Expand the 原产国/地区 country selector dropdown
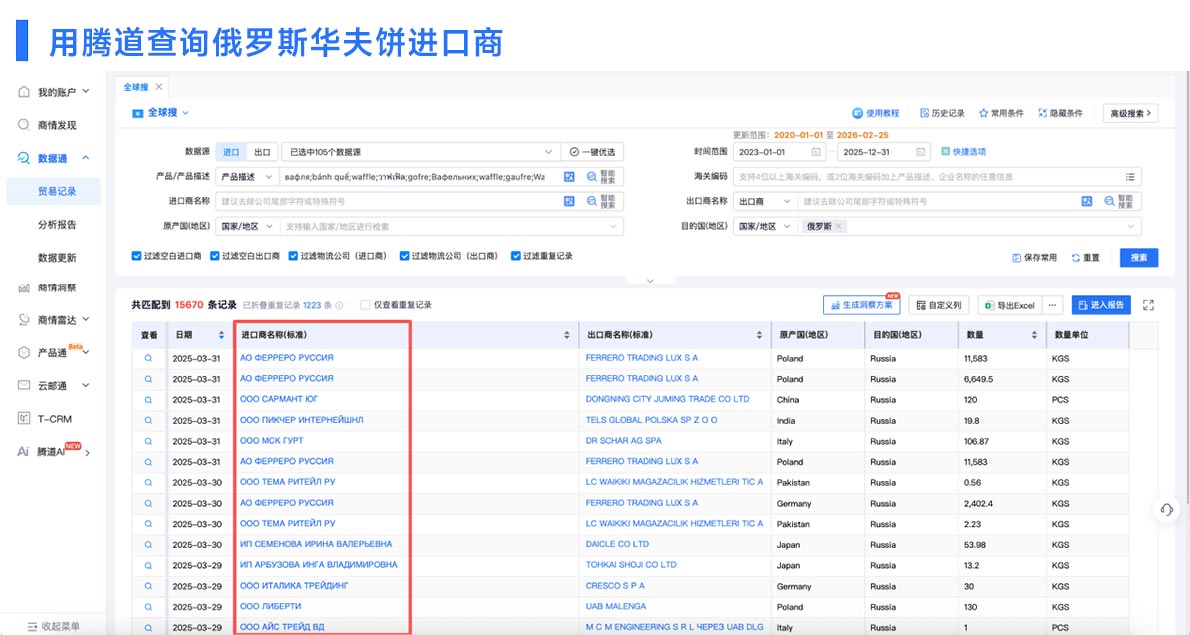 [x=611, y=227]
